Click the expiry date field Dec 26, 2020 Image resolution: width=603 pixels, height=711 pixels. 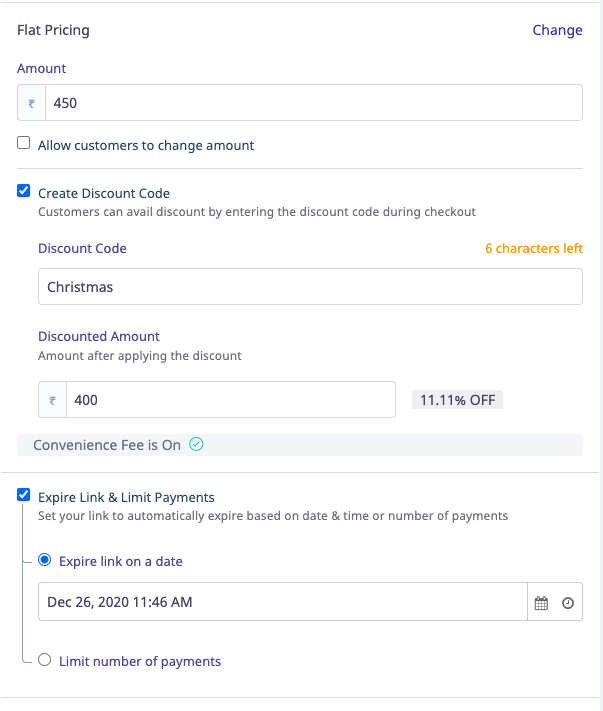click(x=282, y=602)
